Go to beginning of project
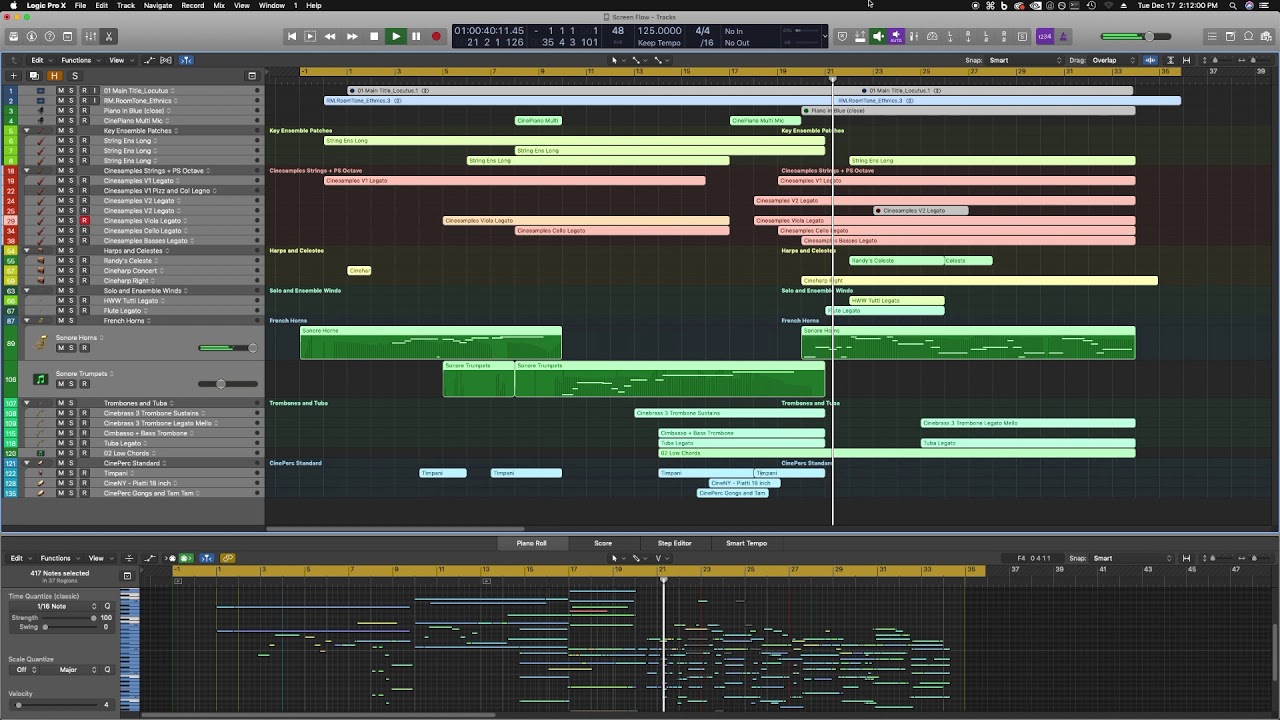This screenshot has height=720, width=1280. coord(291,36)
